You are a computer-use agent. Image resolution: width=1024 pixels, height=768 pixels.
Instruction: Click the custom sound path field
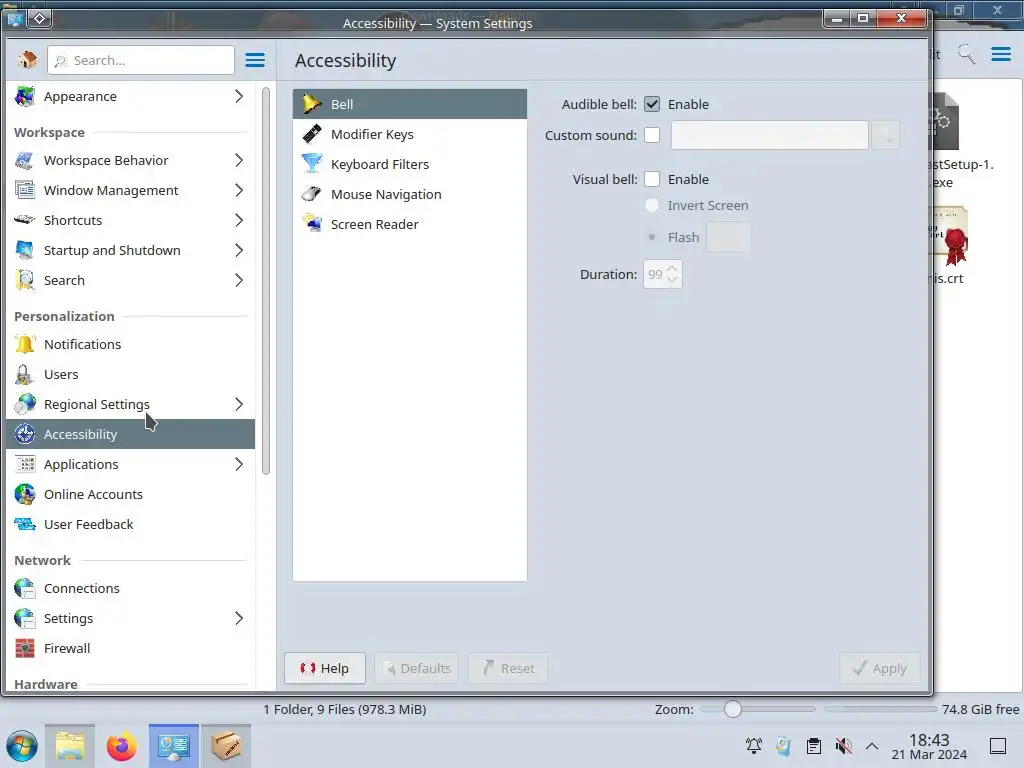770,135
